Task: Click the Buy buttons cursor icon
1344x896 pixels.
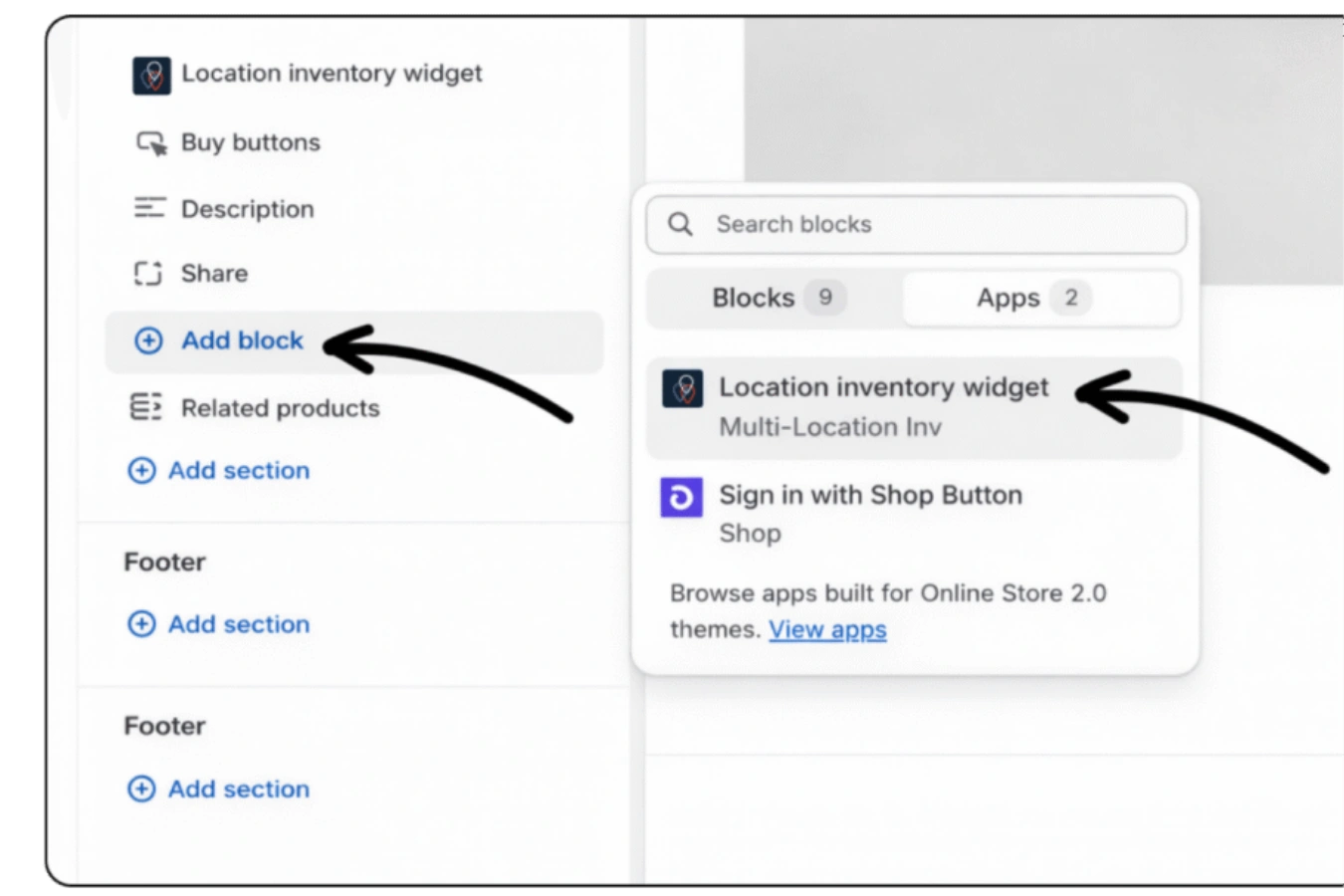Action: [x=151, y=143]
